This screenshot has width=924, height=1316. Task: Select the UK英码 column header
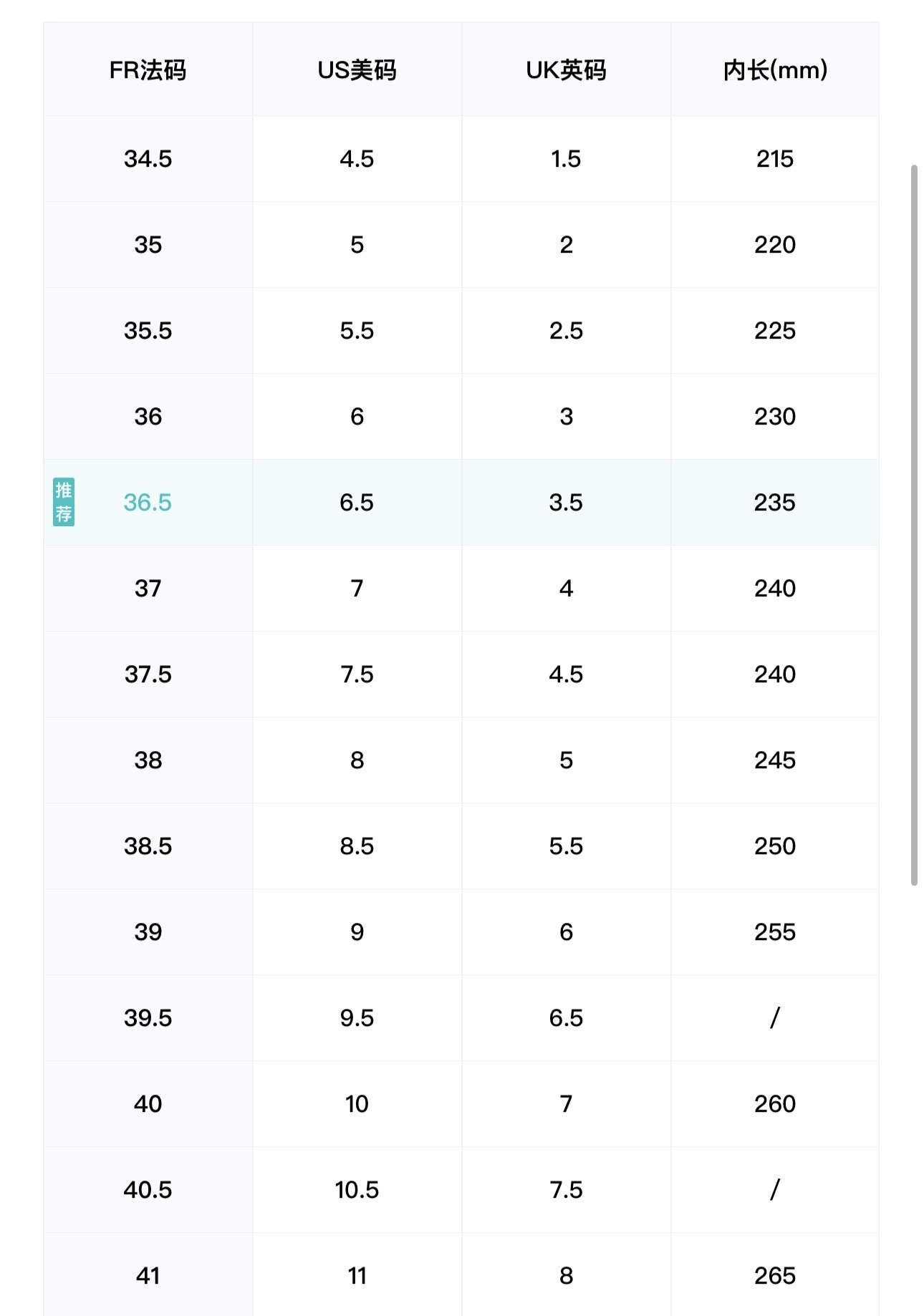click(x=566, y=70)
